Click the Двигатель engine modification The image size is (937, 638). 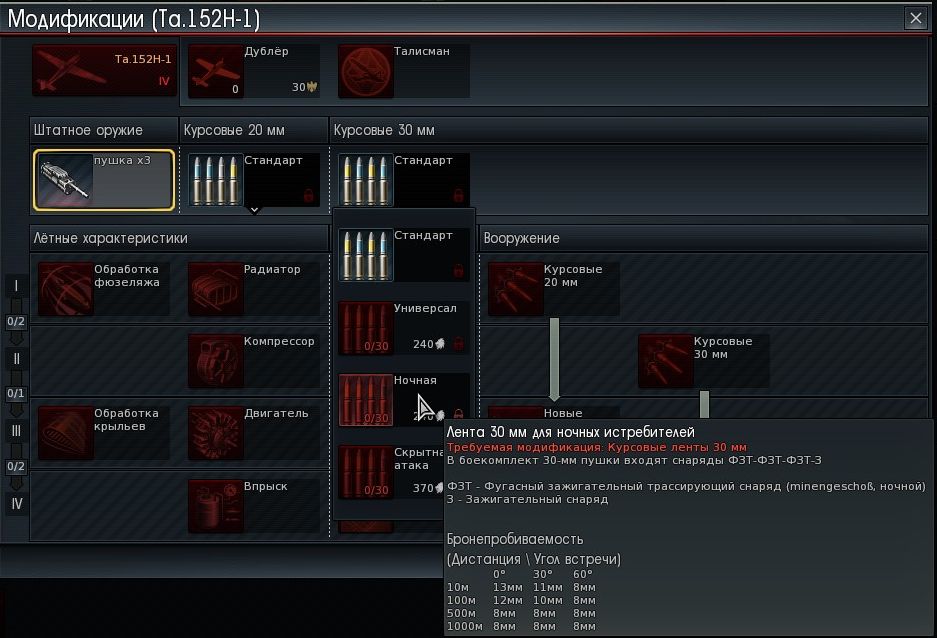tap(215, 433)
